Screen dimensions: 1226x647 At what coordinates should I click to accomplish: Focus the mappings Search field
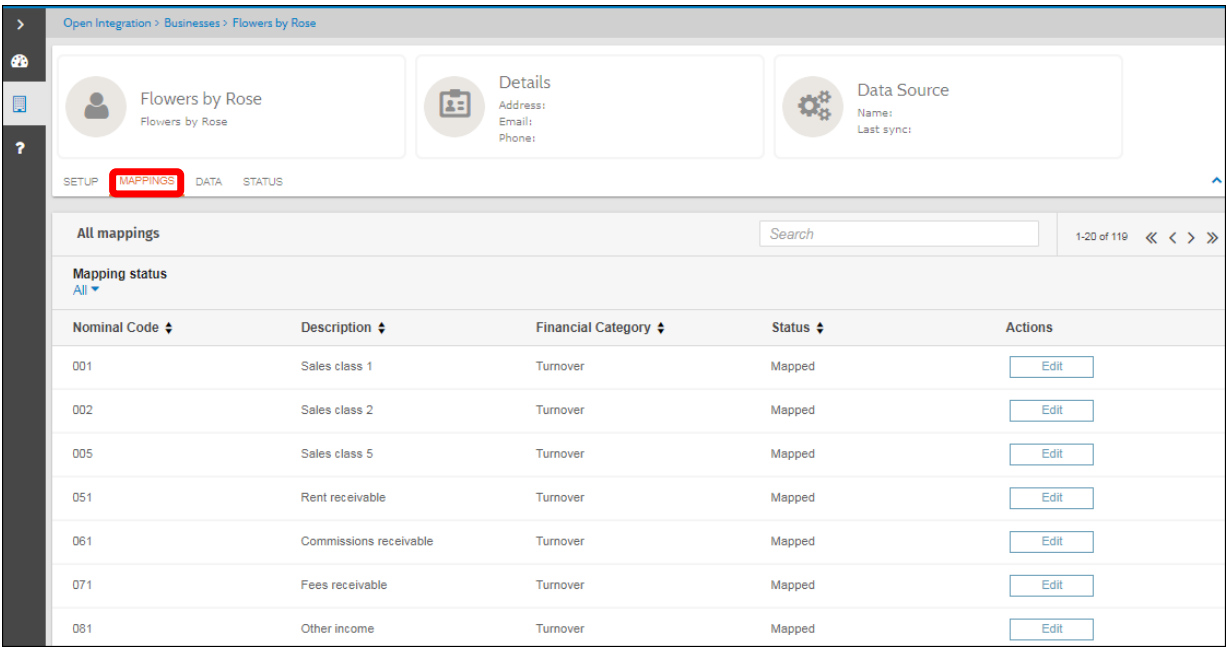(899, 234)
